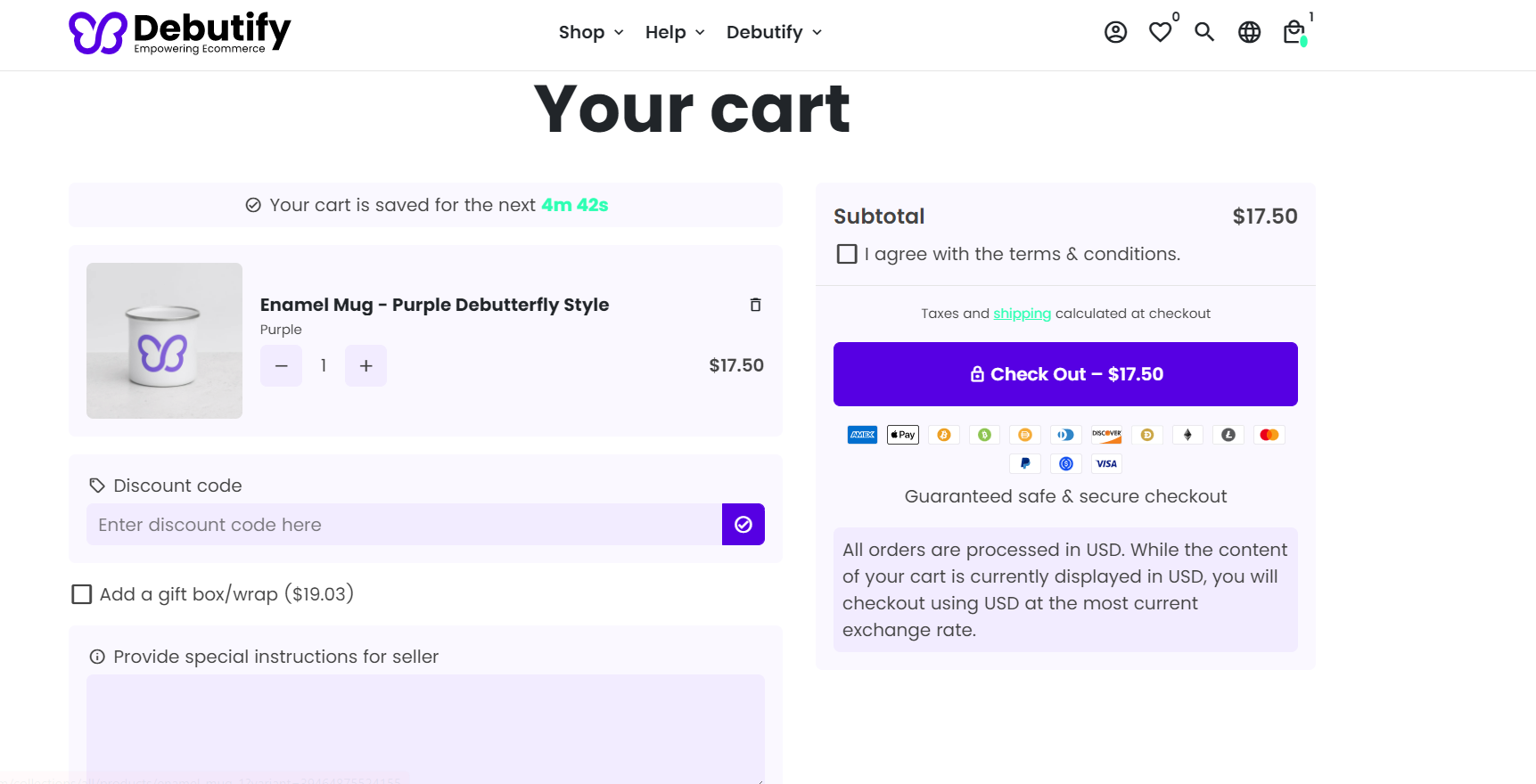1536x784 pixels.
Task: Decrease mug quantity with minus button
Action: [282, 365]
